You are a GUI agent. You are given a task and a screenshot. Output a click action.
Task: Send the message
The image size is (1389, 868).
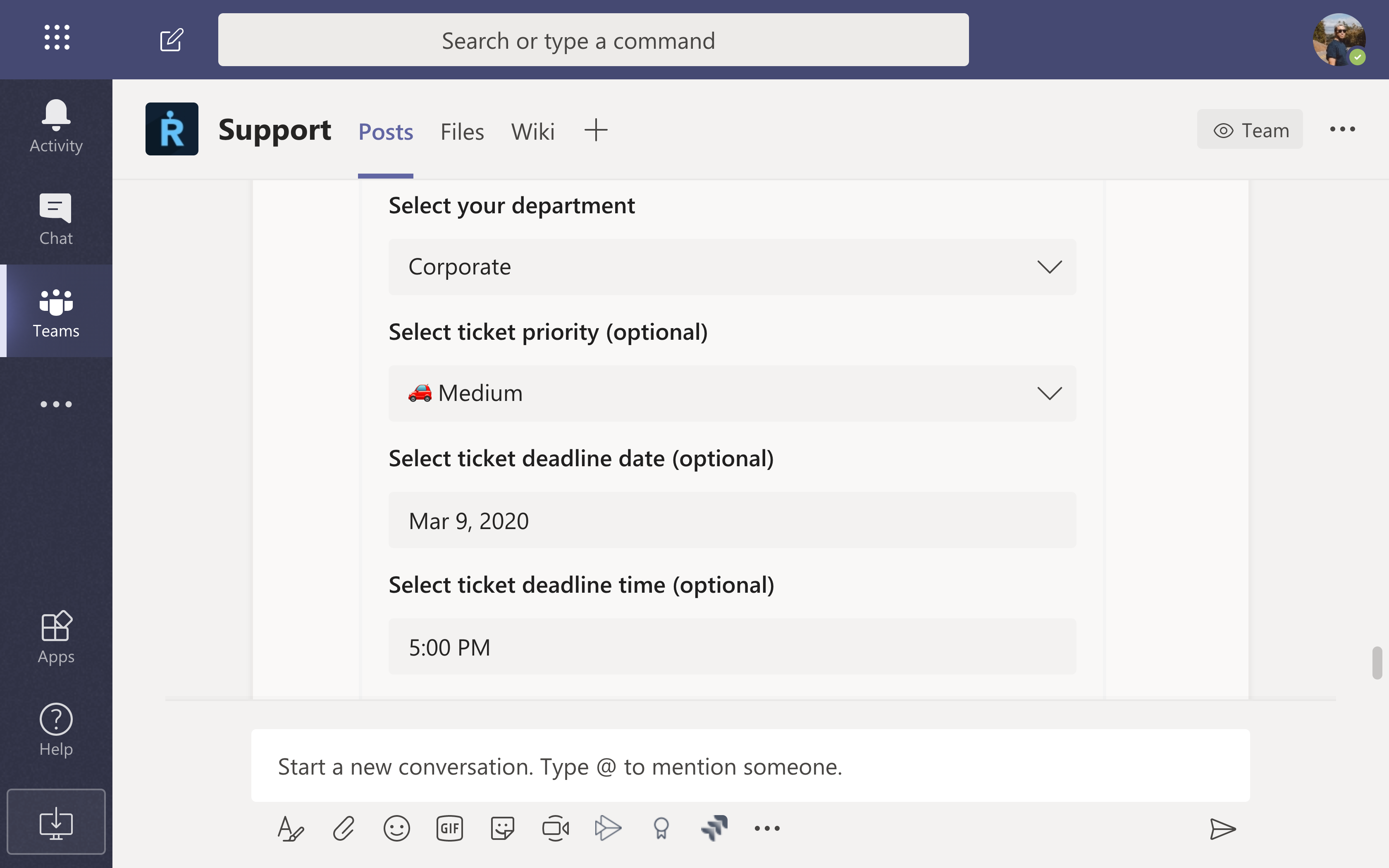(1222, 828)
